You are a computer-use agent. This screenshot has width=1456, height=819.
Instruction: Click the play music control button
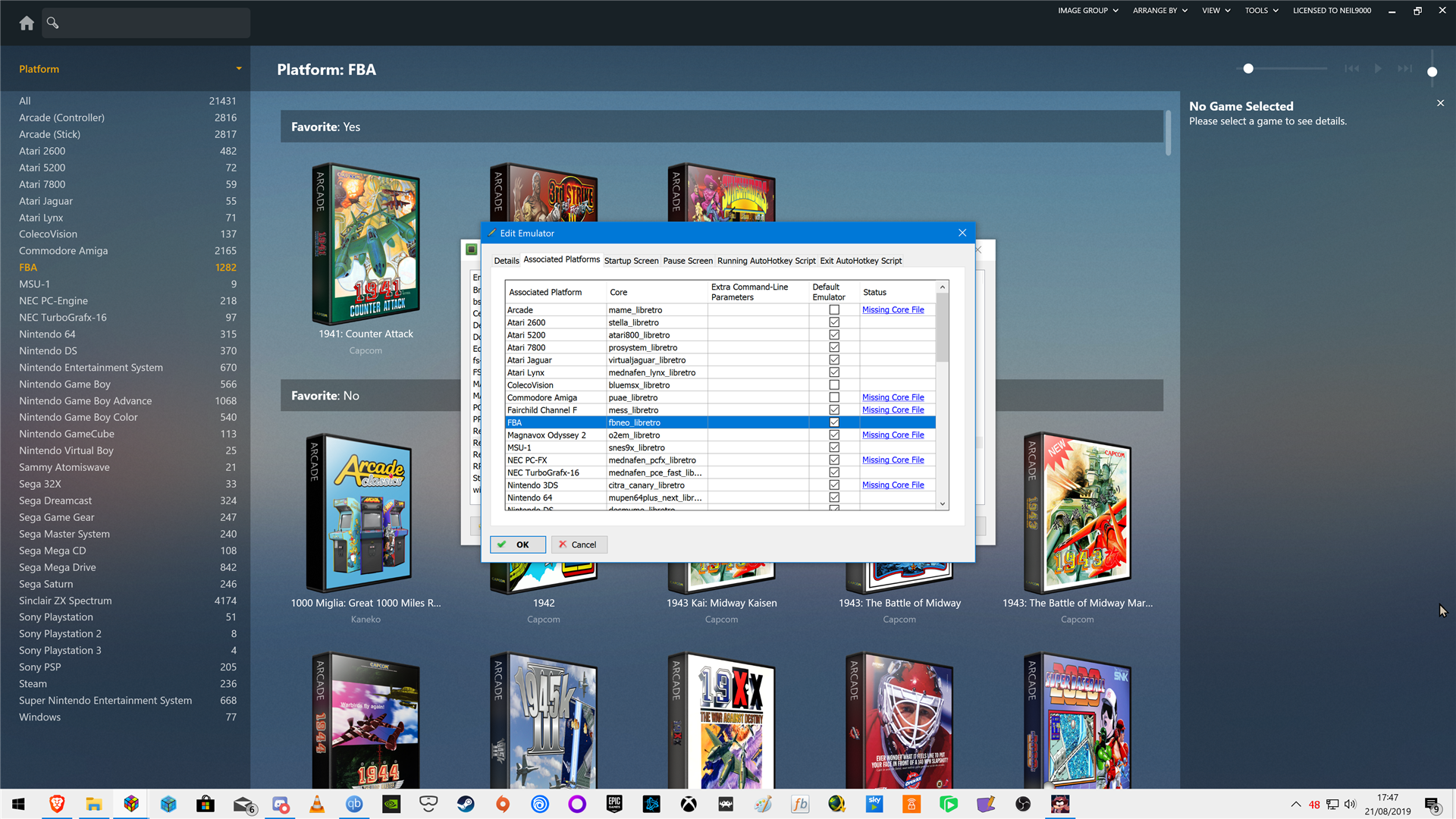[x=1378, y=68]
